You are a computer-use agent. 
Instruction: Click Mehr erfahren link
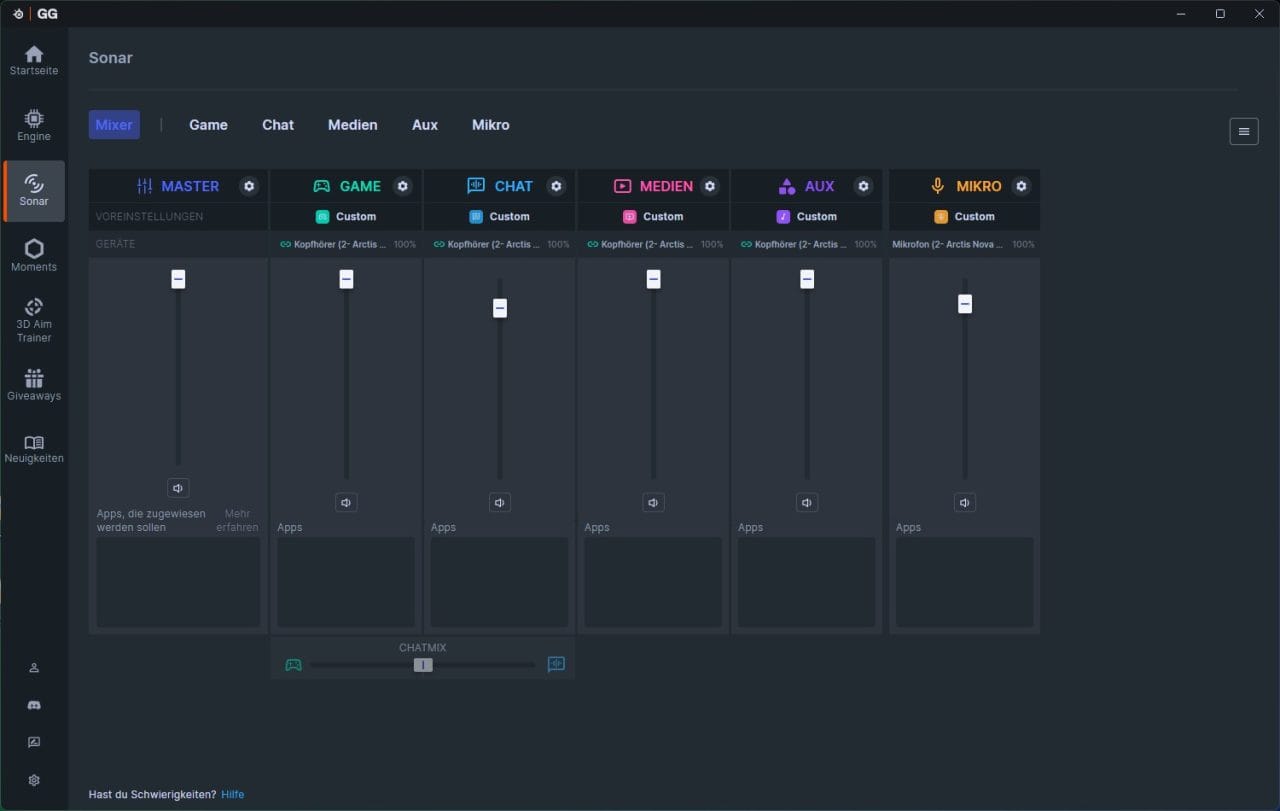coord(237,520)
